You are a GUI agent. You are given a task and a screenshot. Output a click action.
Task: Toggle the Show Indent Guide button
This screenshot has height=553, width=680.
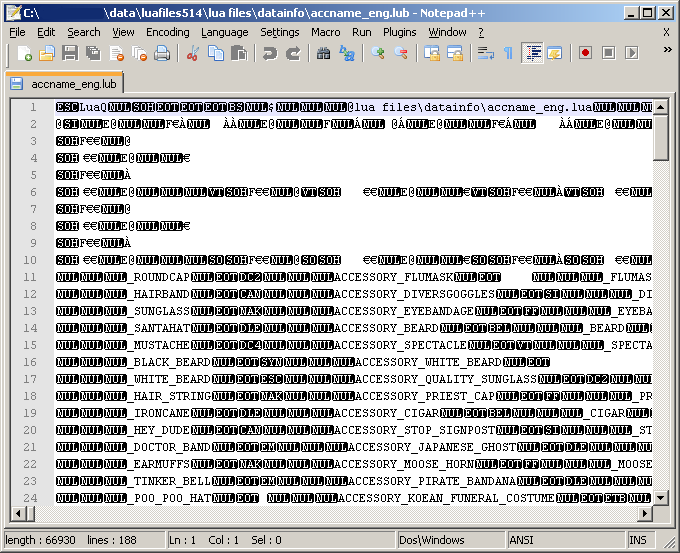coord(532,53)
